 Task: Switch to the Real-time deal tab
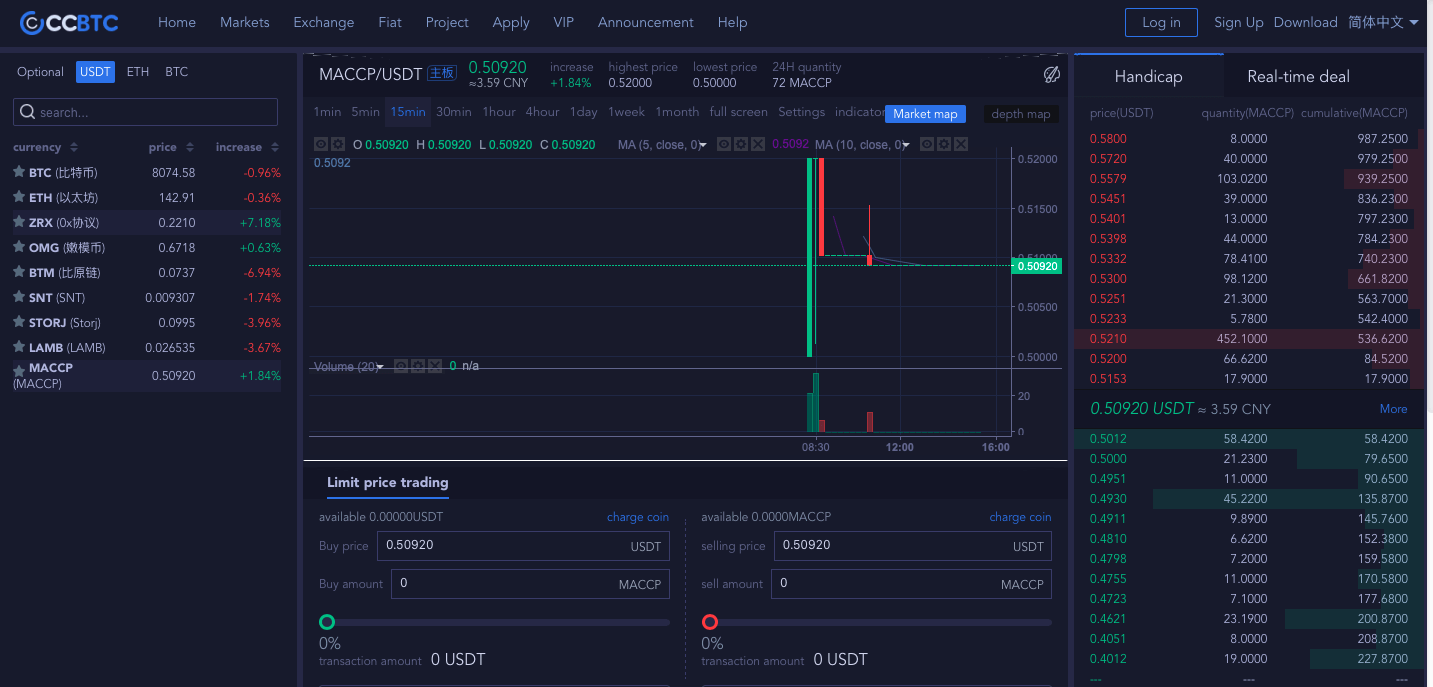1298,76
